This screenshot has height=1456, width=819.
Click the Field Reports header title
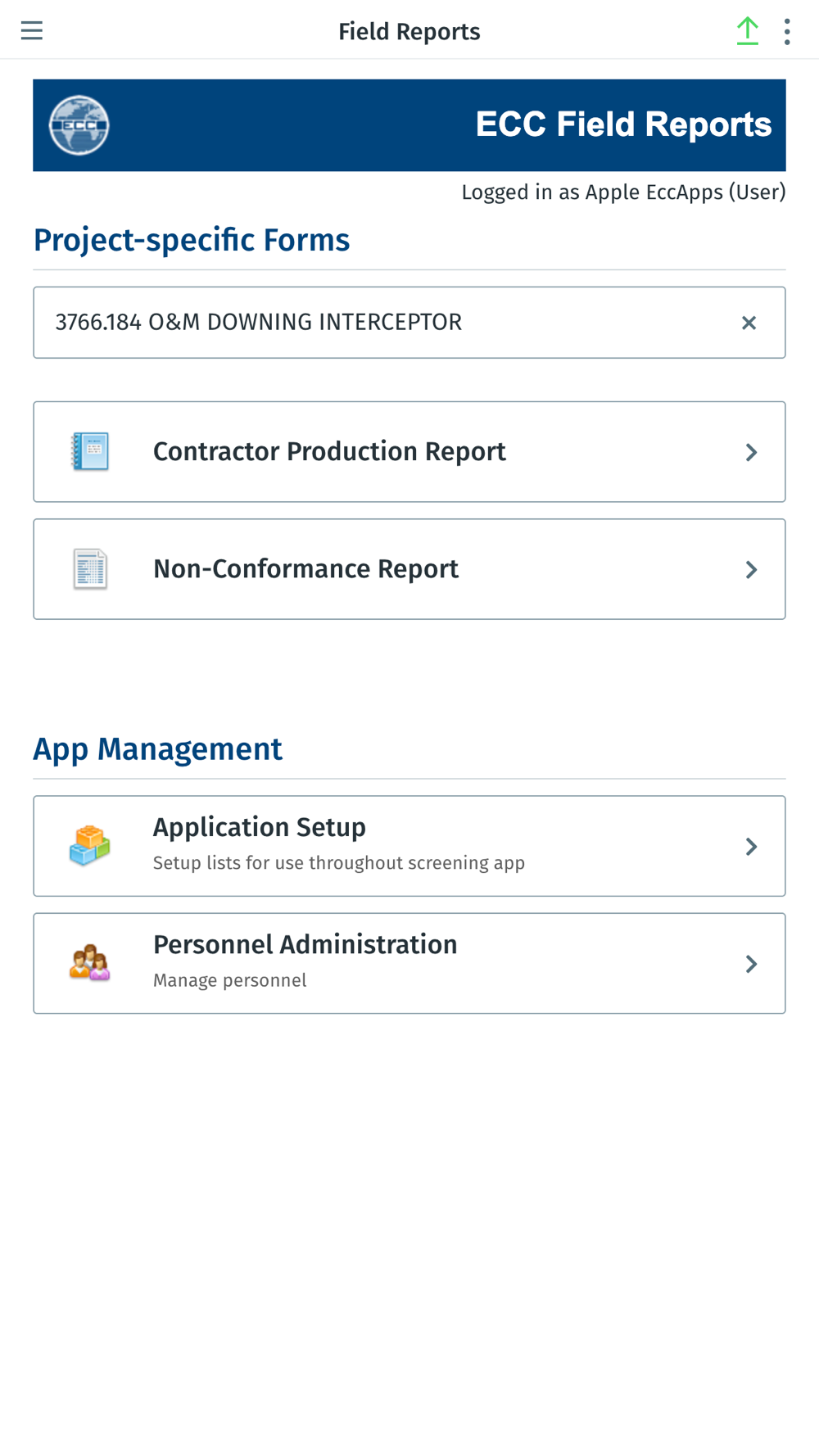click(x=409, y=31)
